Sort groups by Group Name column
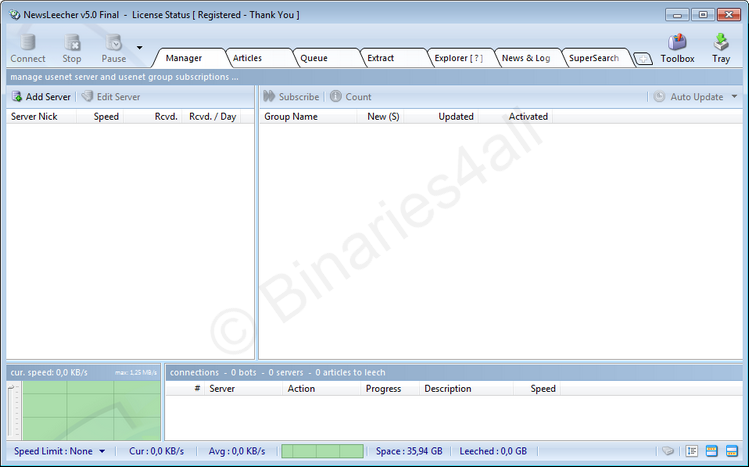The width and height of the screenshot is (749, 467). (308, 117)
